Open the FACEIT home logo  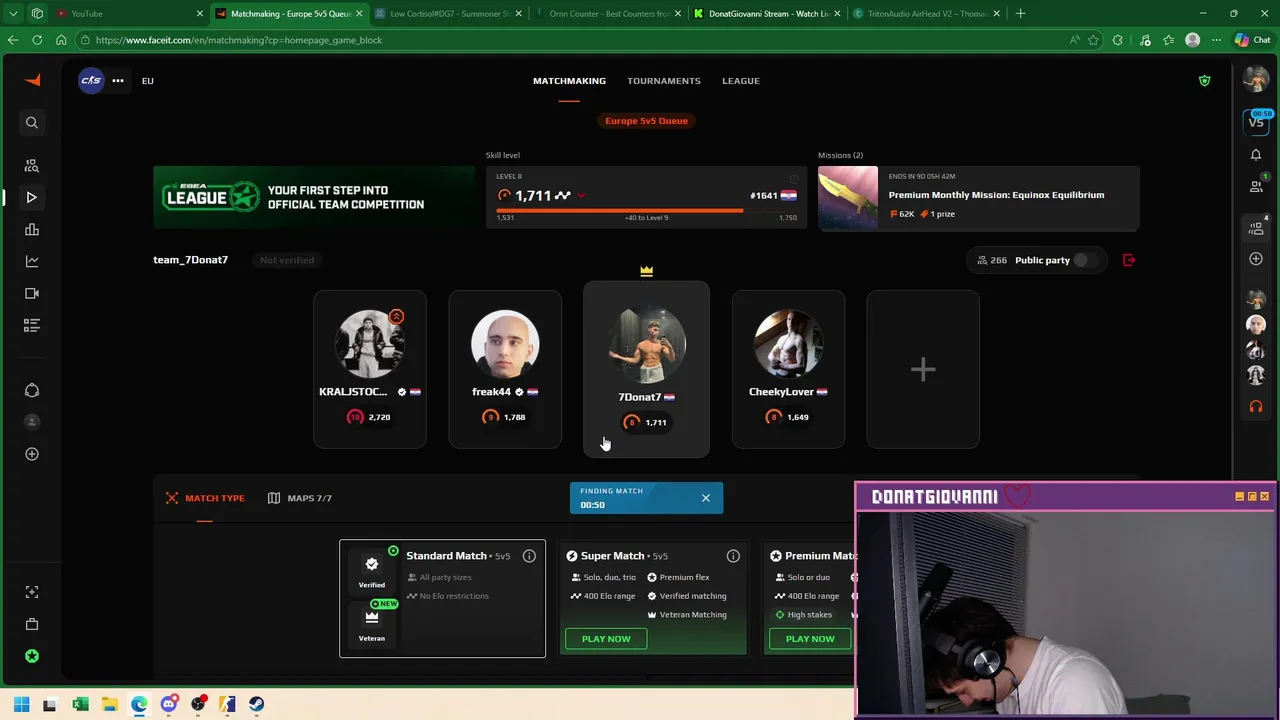[32, 80]
